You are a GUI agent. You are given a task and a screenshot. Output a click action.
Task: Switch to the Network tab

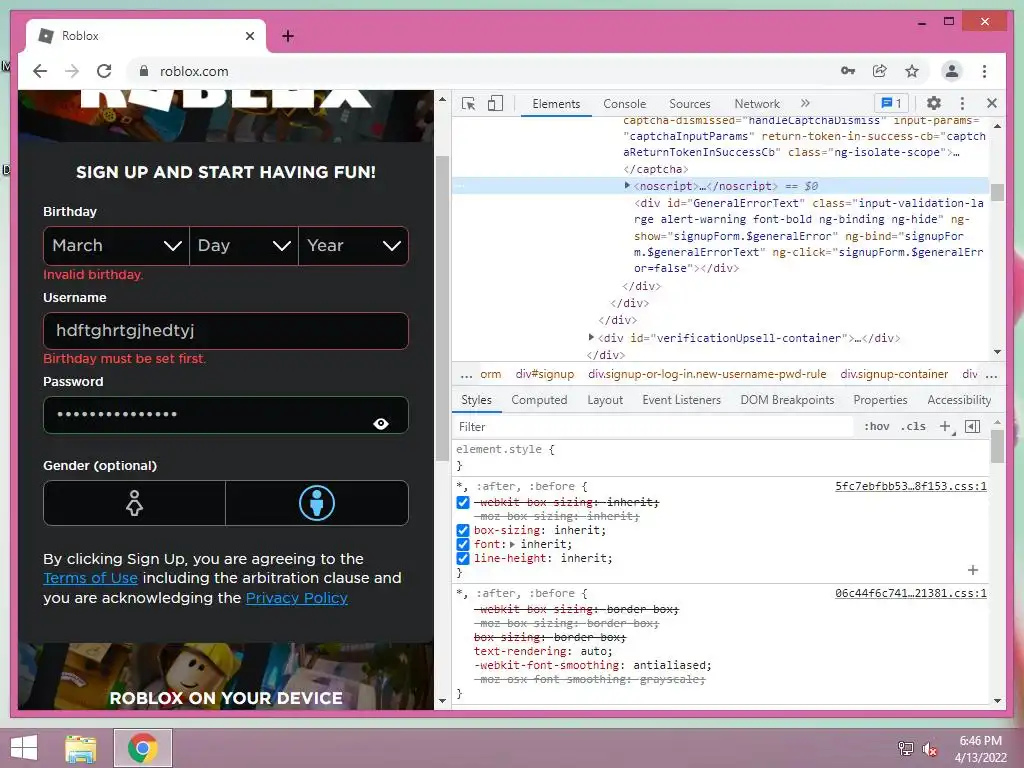[757, 104]
